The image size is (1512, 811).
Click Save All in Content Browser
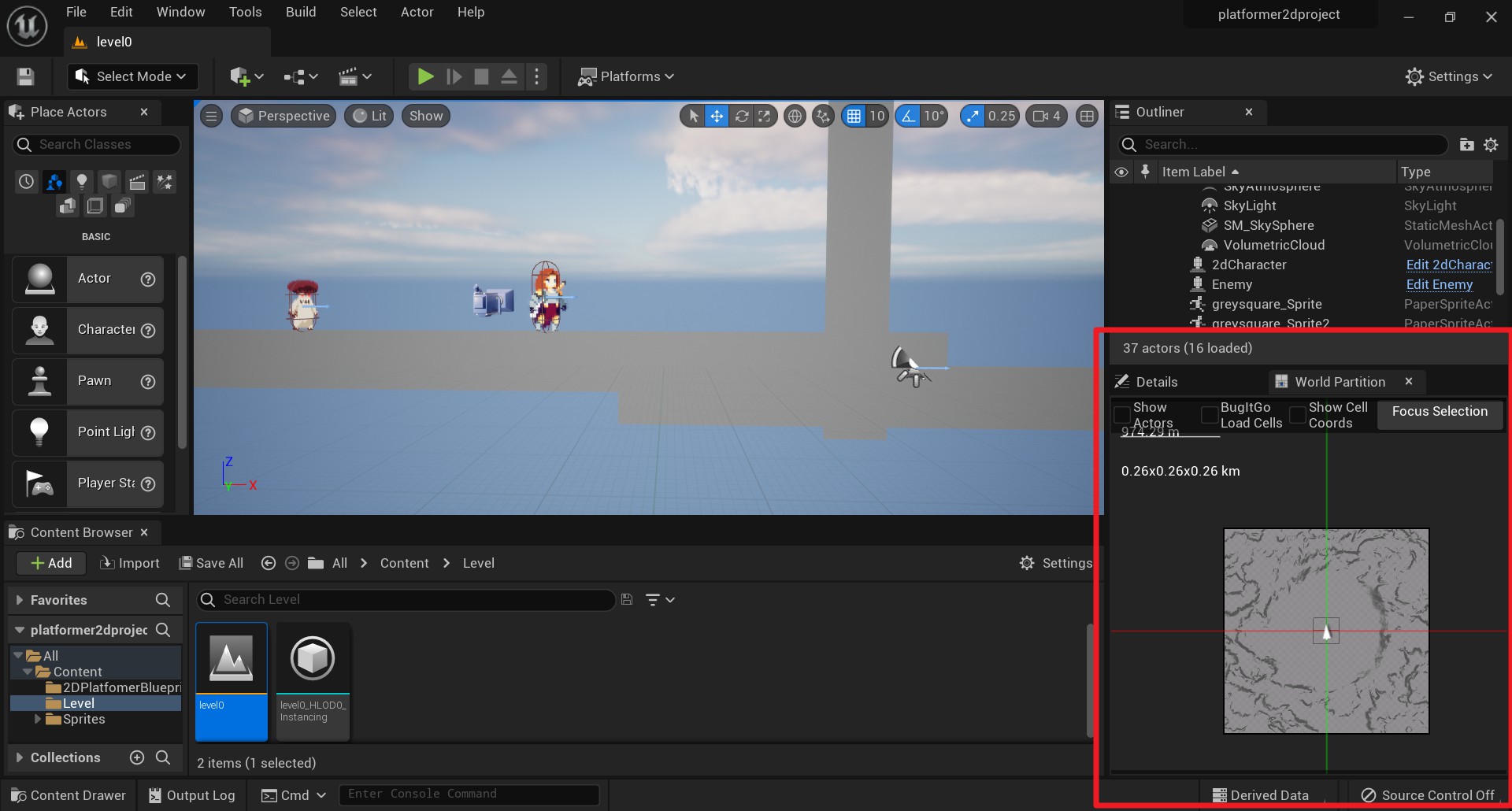[211, 563]
